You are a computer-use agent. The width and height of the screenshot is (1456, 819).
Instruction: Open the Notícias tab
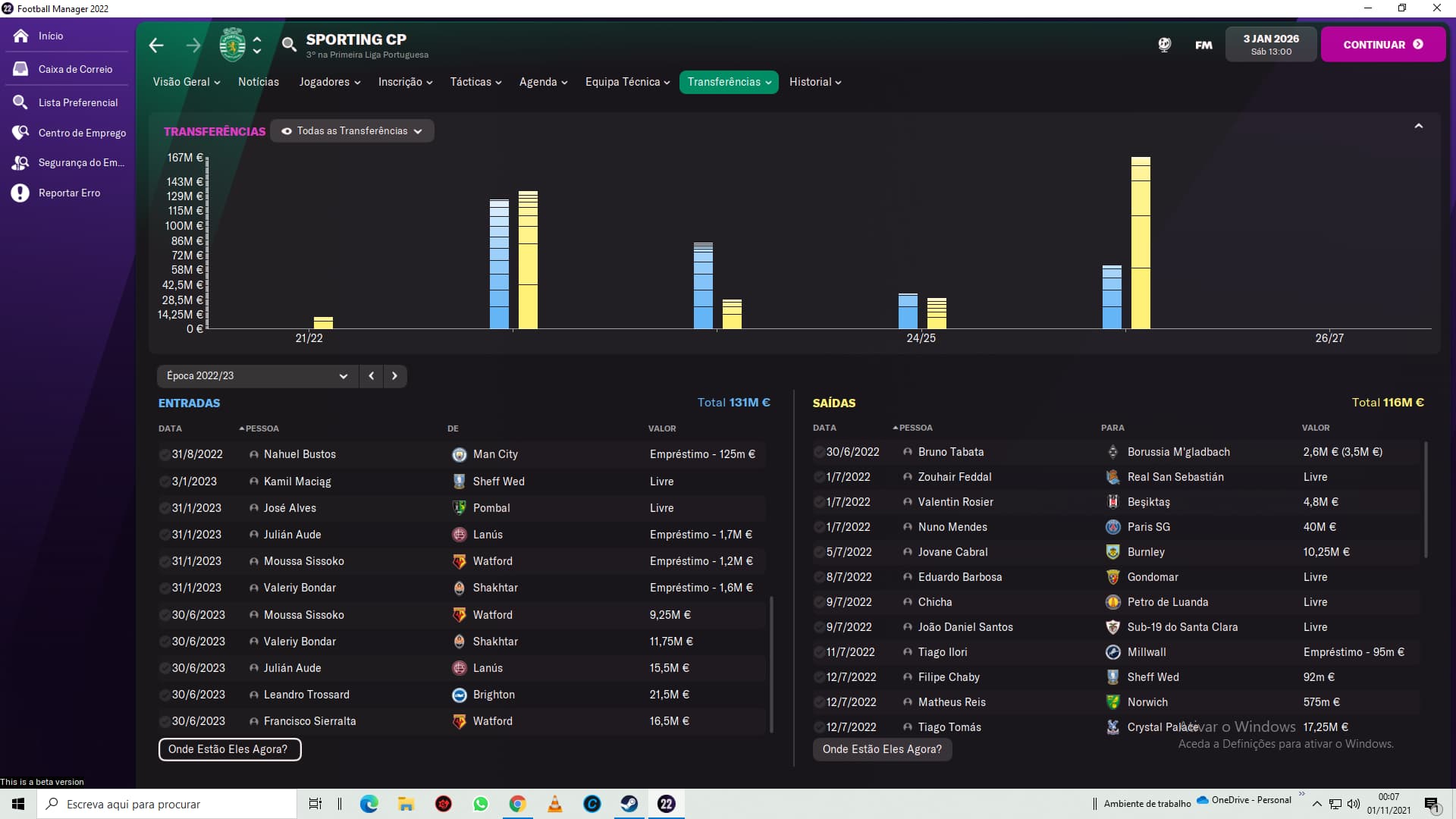tap(258, 82)
